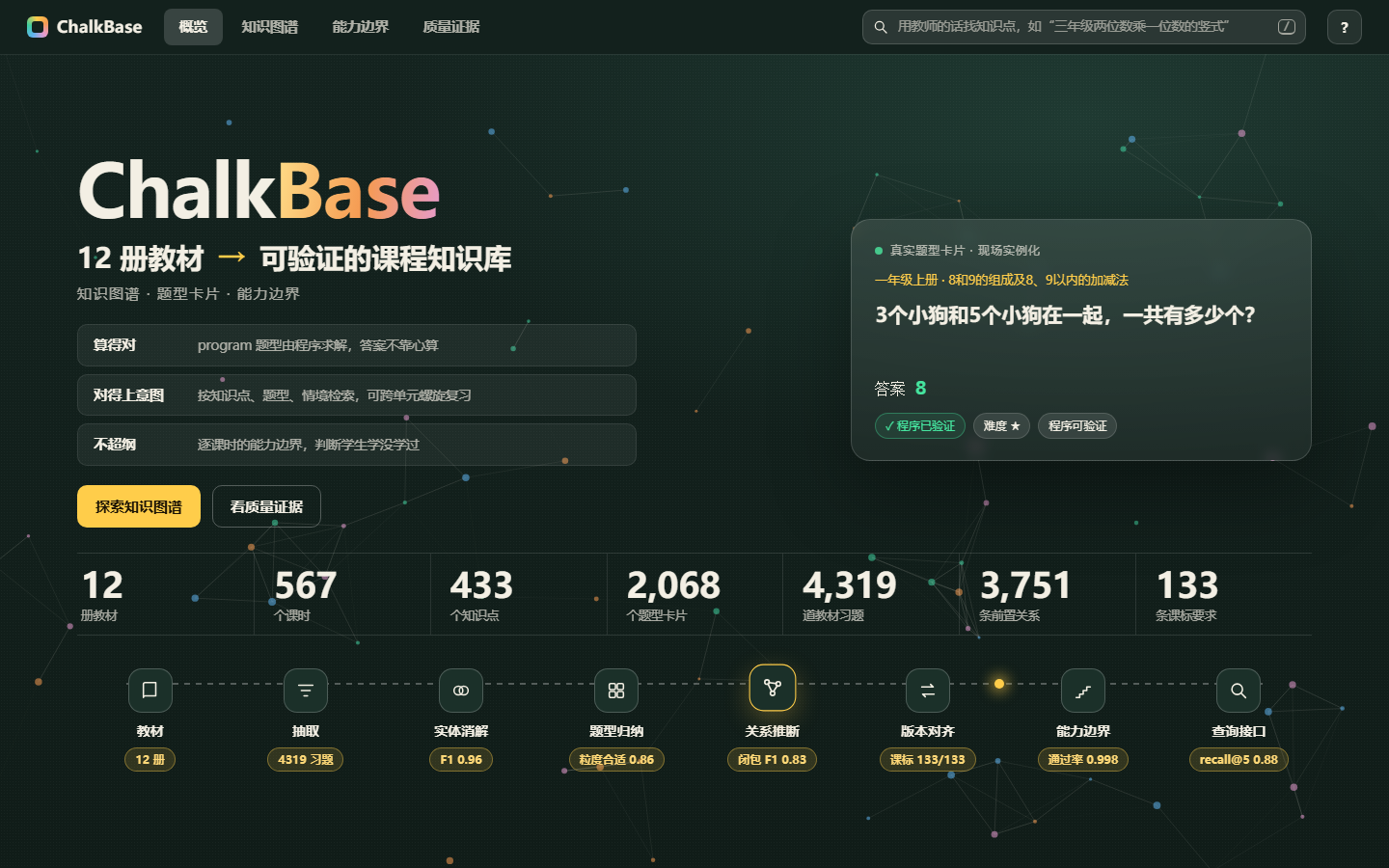Viewport: 1389px width, 868px height.
Task: Click the 12 册 badge
Action: 150,760
